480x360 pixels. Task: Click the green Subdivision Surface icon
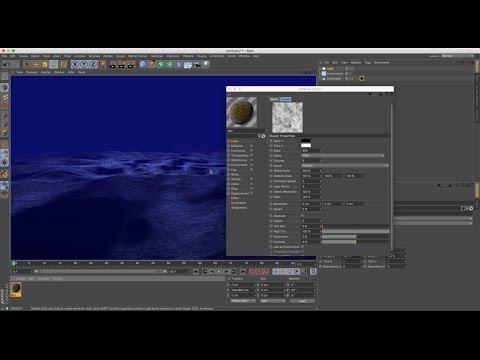[161, 64]
